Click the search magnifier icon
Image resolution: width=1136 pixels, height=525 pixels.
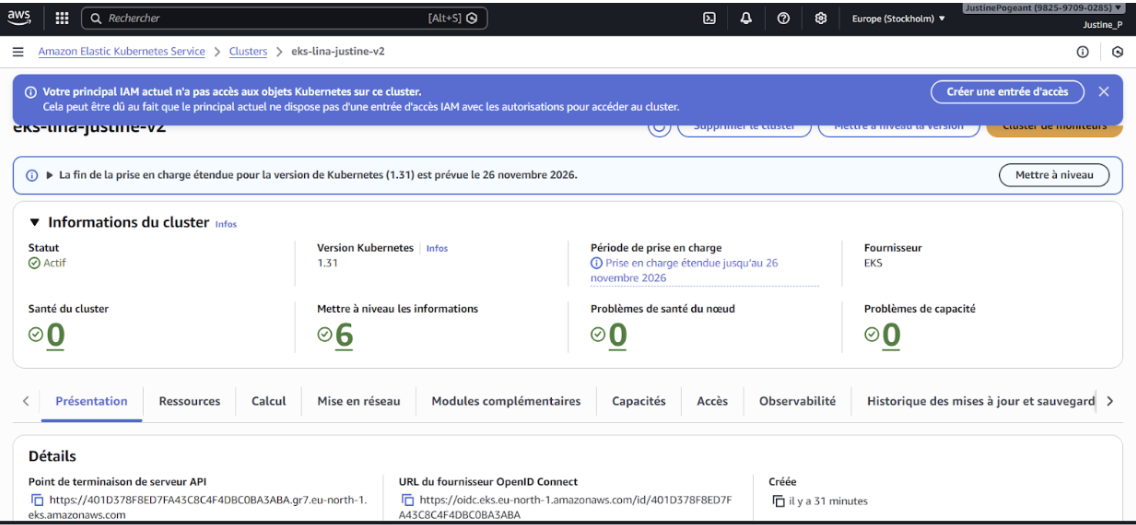pos(96,18)
